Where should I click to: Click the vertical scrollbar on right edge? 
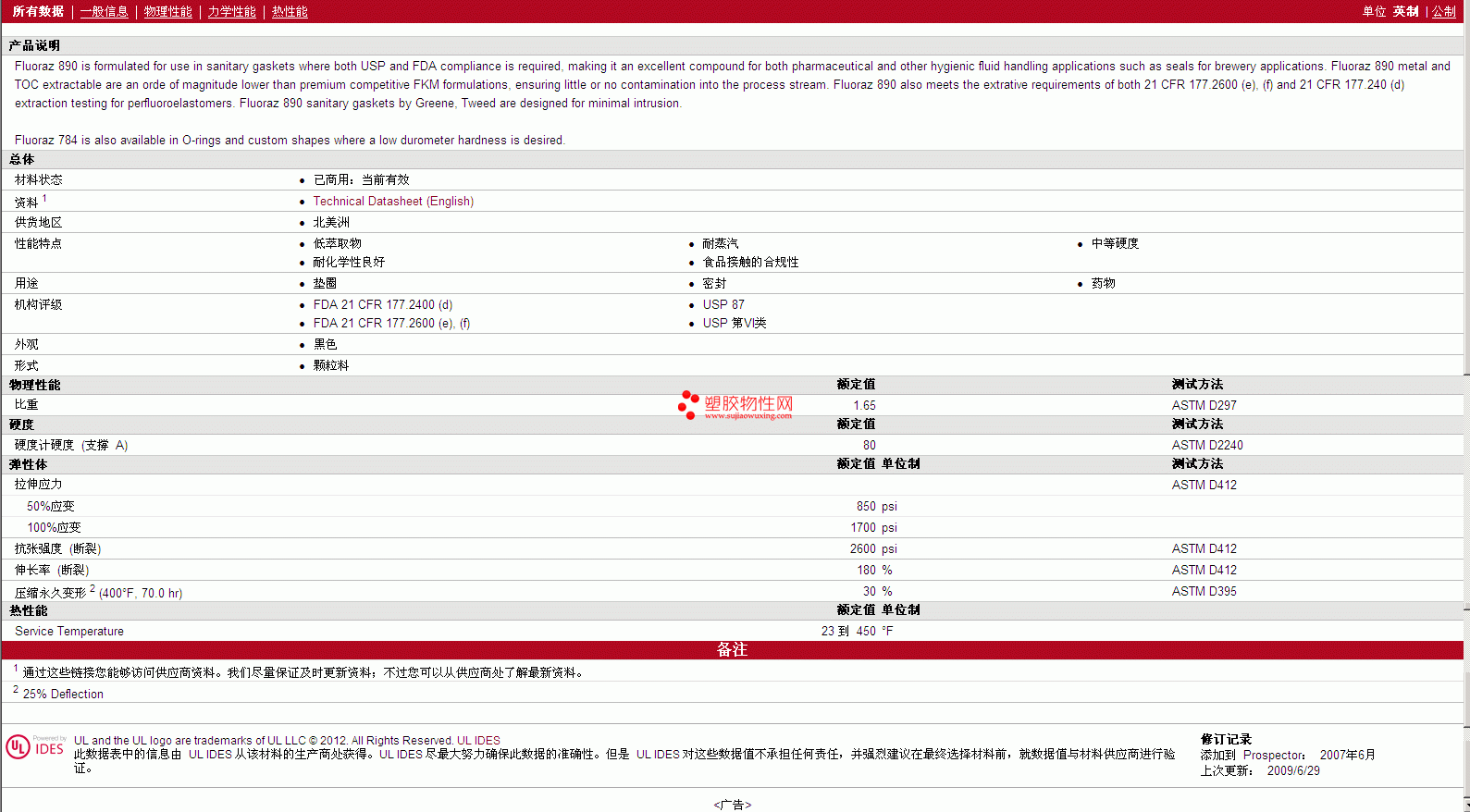1466,406
